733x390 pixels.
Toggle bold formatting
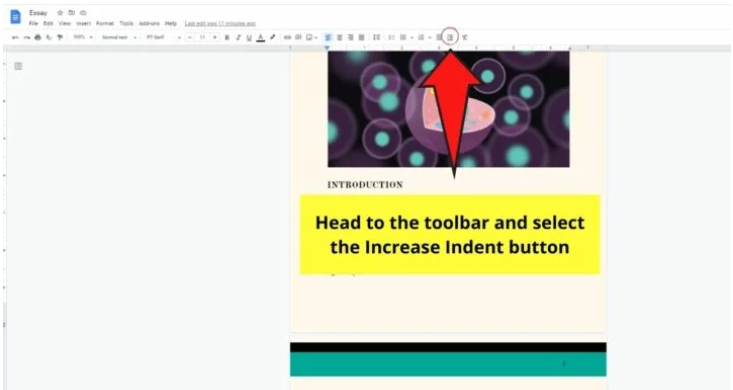[x=227, y=37]
